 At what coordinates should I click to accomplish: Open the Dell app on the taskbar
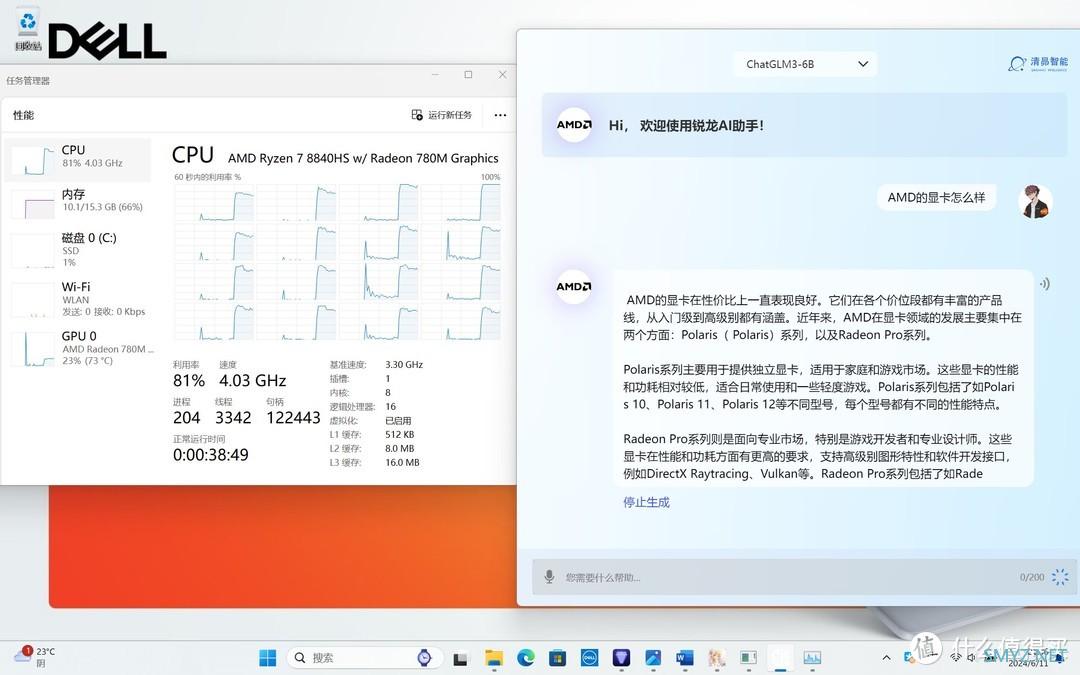589,658
